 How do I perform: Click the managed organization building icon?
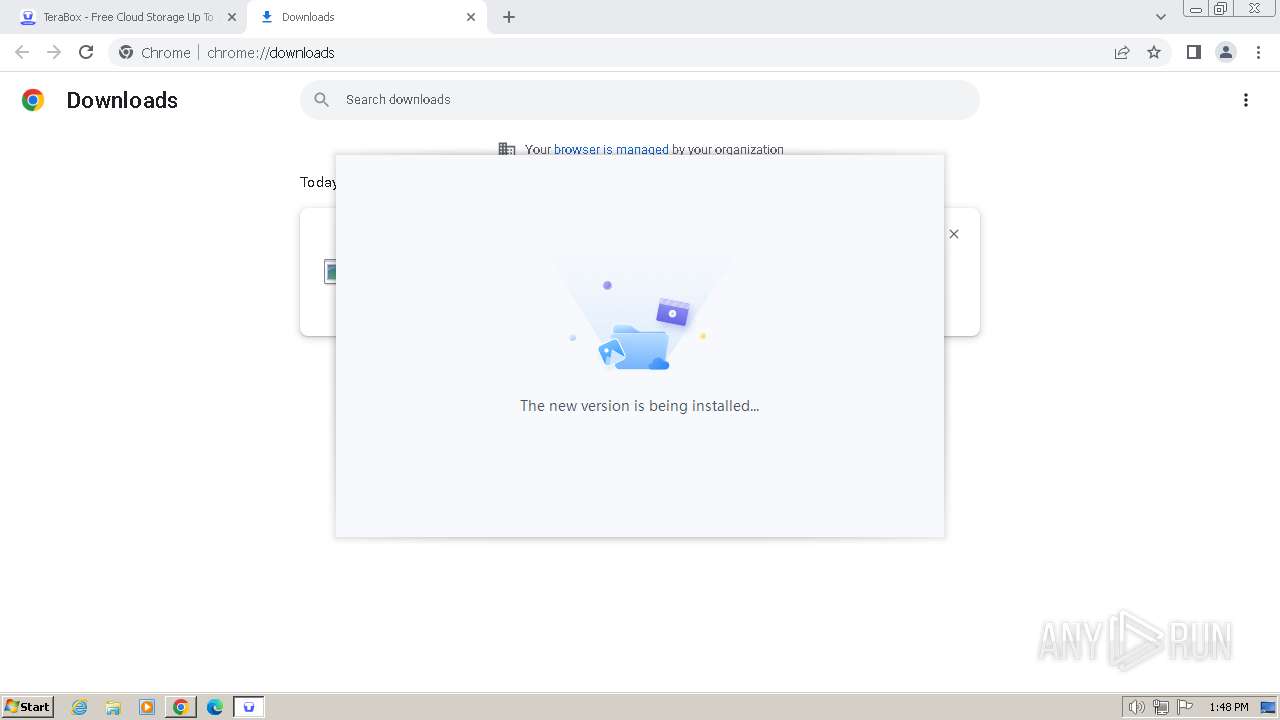507,149
